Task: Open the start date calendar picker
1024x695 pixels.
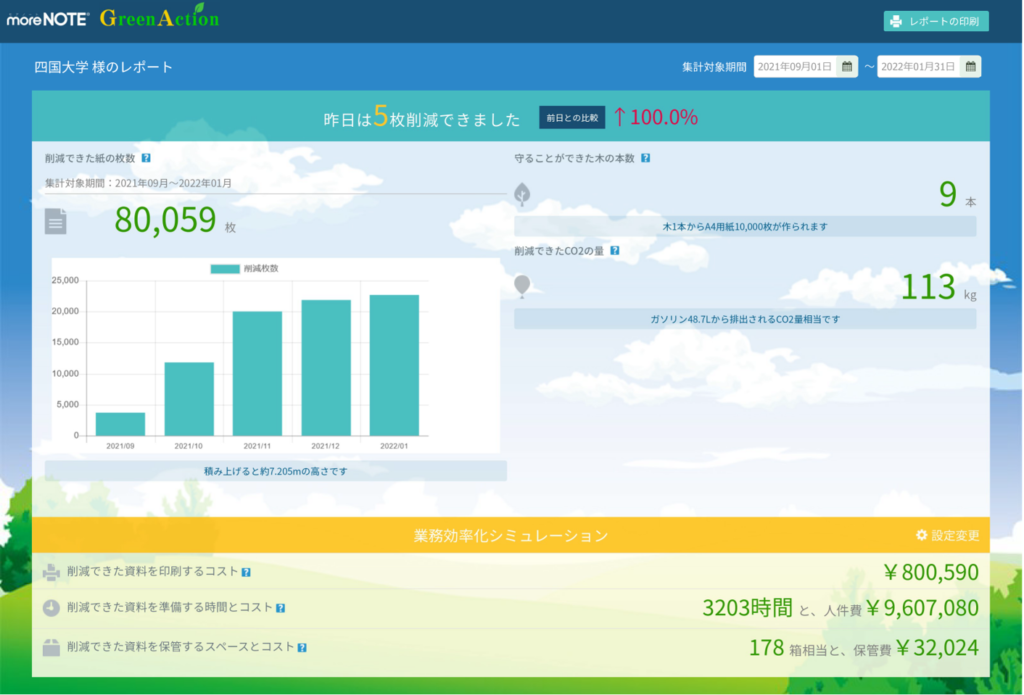Action: (845, 66)
